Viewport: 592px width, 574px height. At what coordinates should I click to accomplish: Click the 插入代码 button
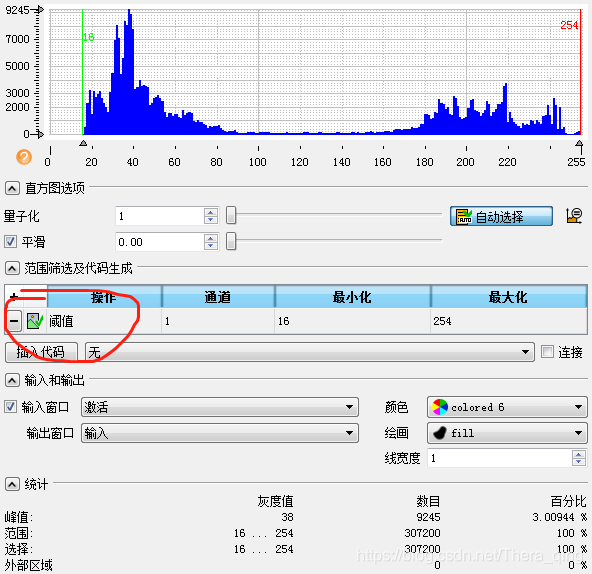coord(41,352)
